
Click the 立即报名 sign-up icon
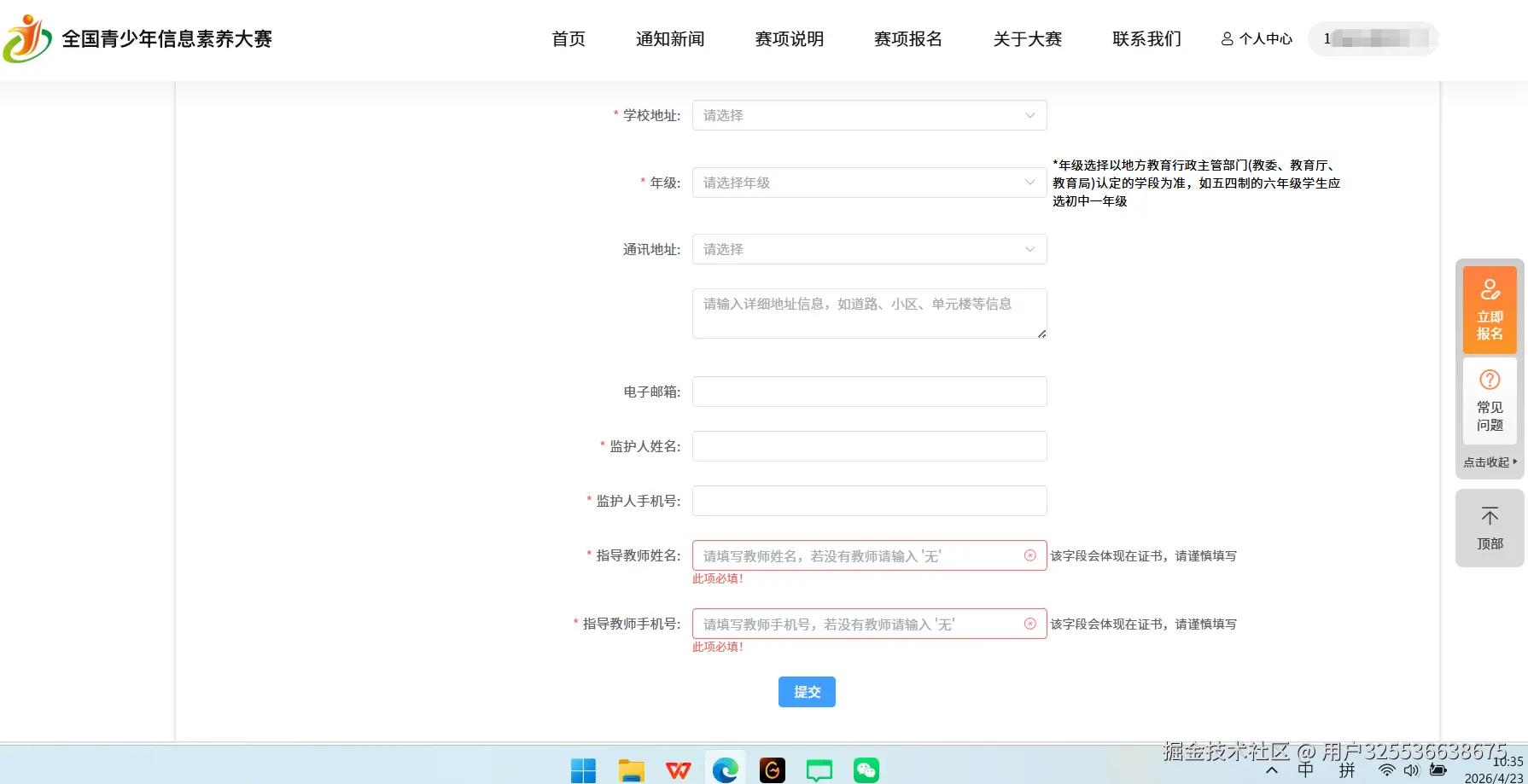1490,310
